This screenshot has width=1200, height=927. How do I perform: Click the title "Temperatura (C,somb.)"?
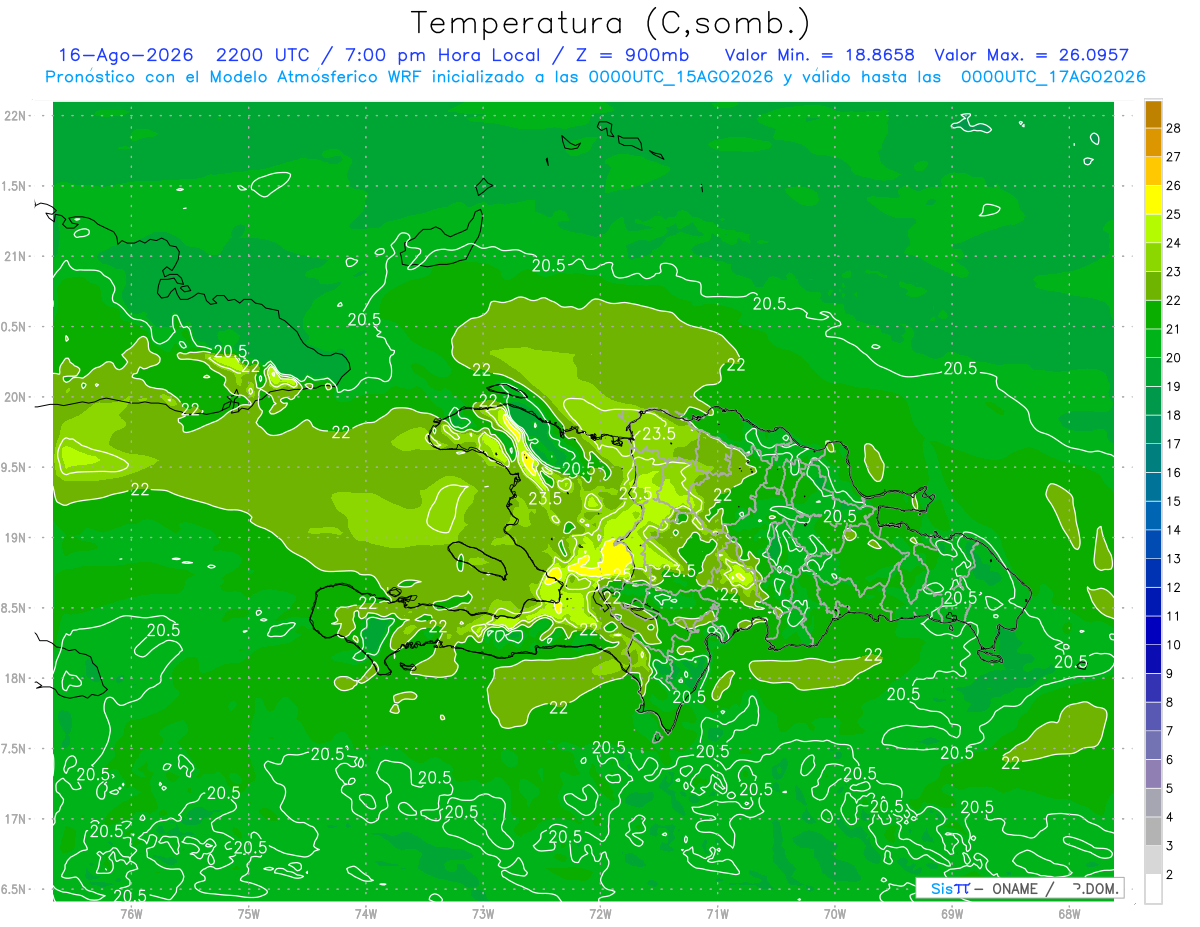tap(611, 23)
